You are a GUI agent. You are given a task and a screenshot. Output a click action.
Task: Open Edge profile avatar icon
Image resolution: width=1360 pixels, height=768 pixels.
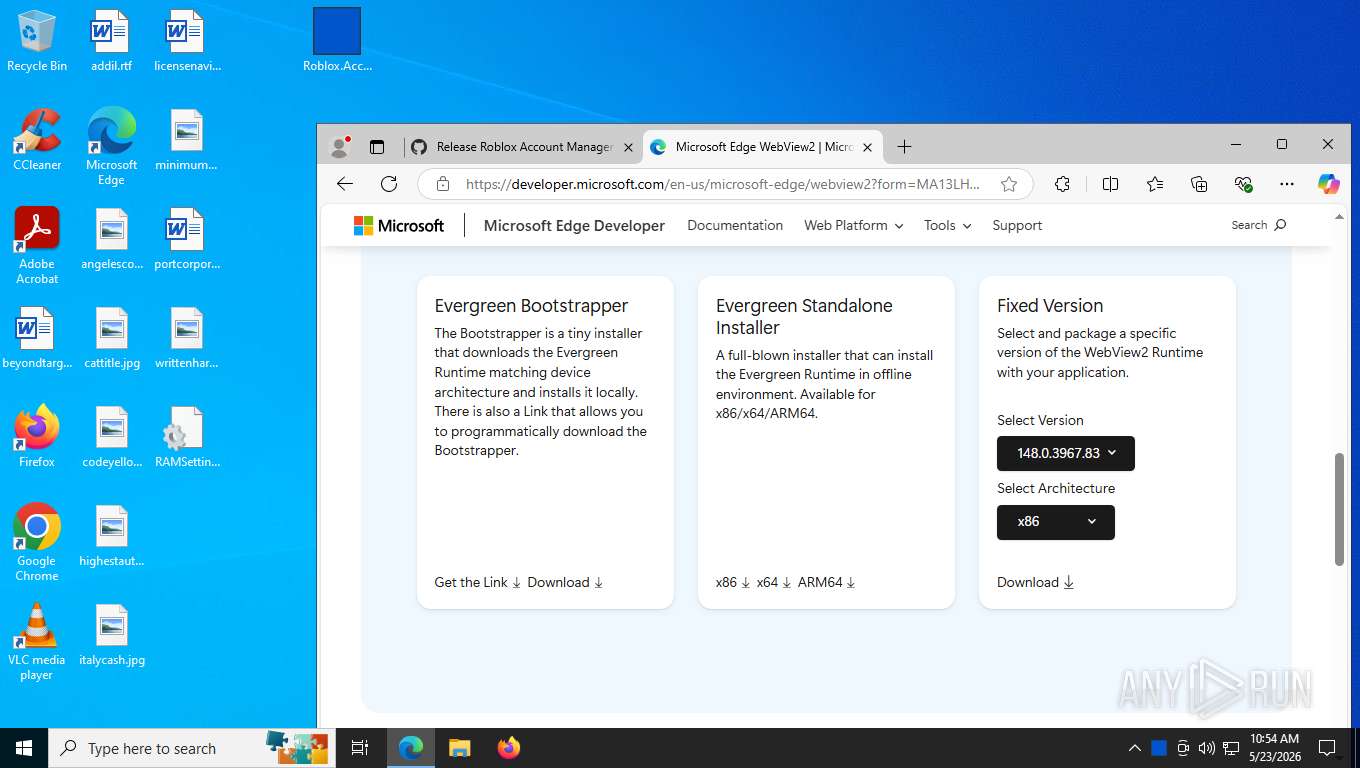point(340,147)
